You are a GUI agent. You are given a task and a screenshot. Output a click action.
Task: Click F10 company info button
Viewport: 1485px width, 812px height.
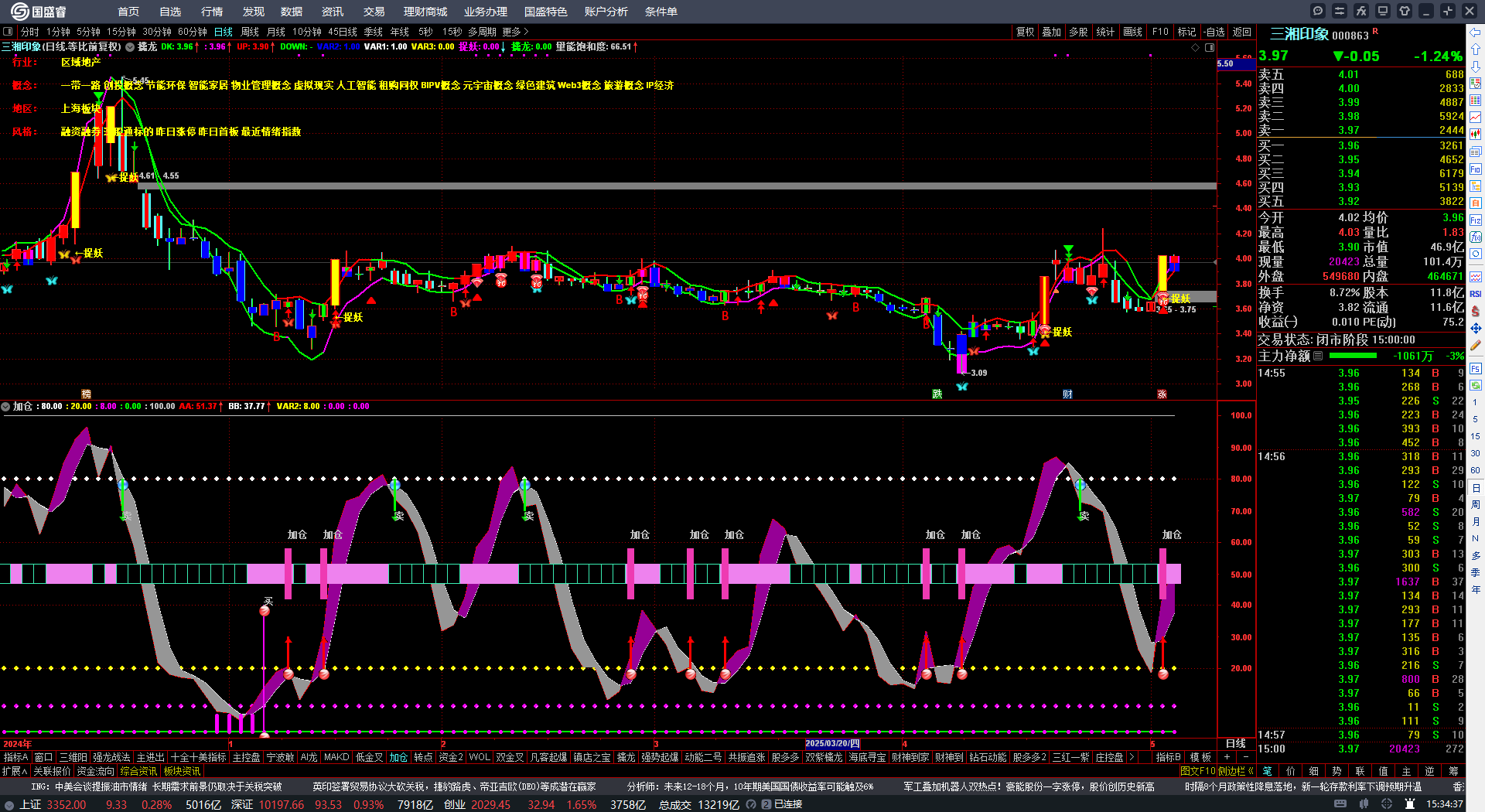pyautogui.click(x=1160, y=32)
